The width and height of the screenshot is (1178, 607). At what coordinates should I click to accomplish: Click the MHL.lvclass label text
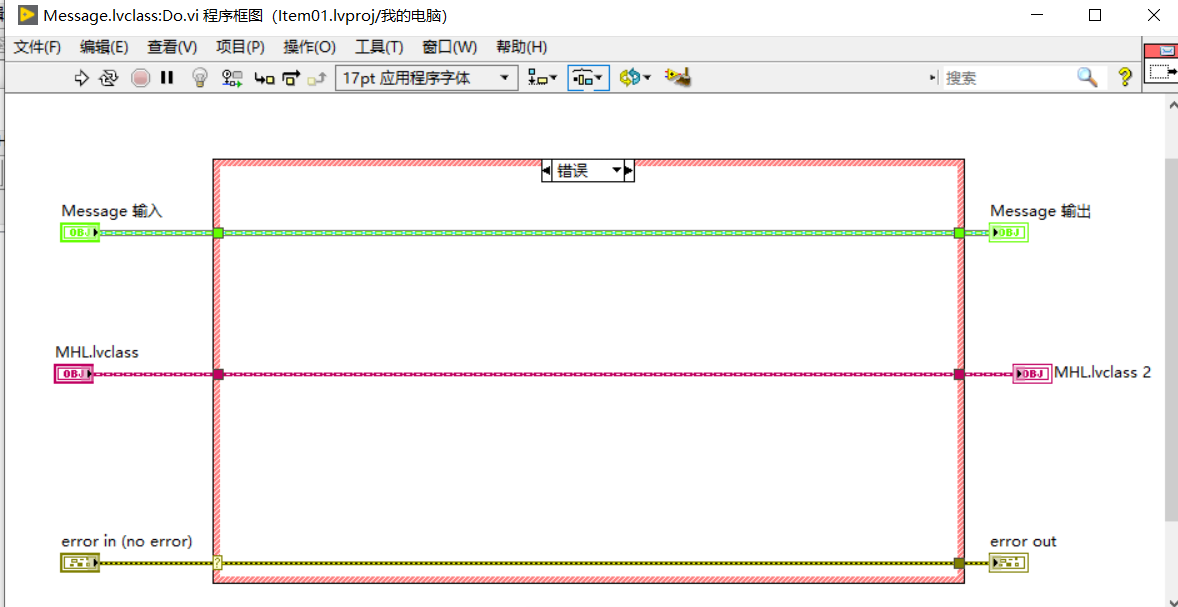pyautogui.click(x=97, y=352)
